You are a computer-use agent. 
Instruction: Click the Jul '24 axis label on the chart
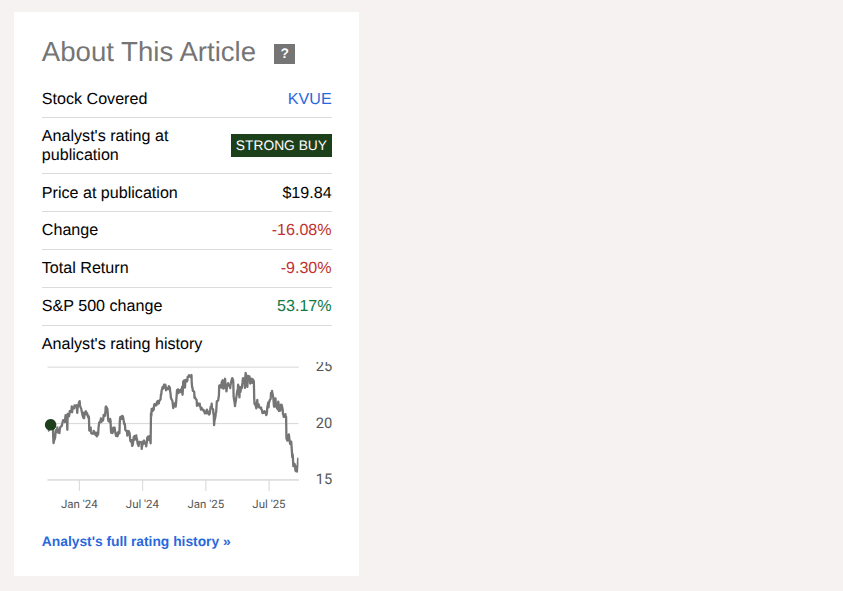[142, 504]
